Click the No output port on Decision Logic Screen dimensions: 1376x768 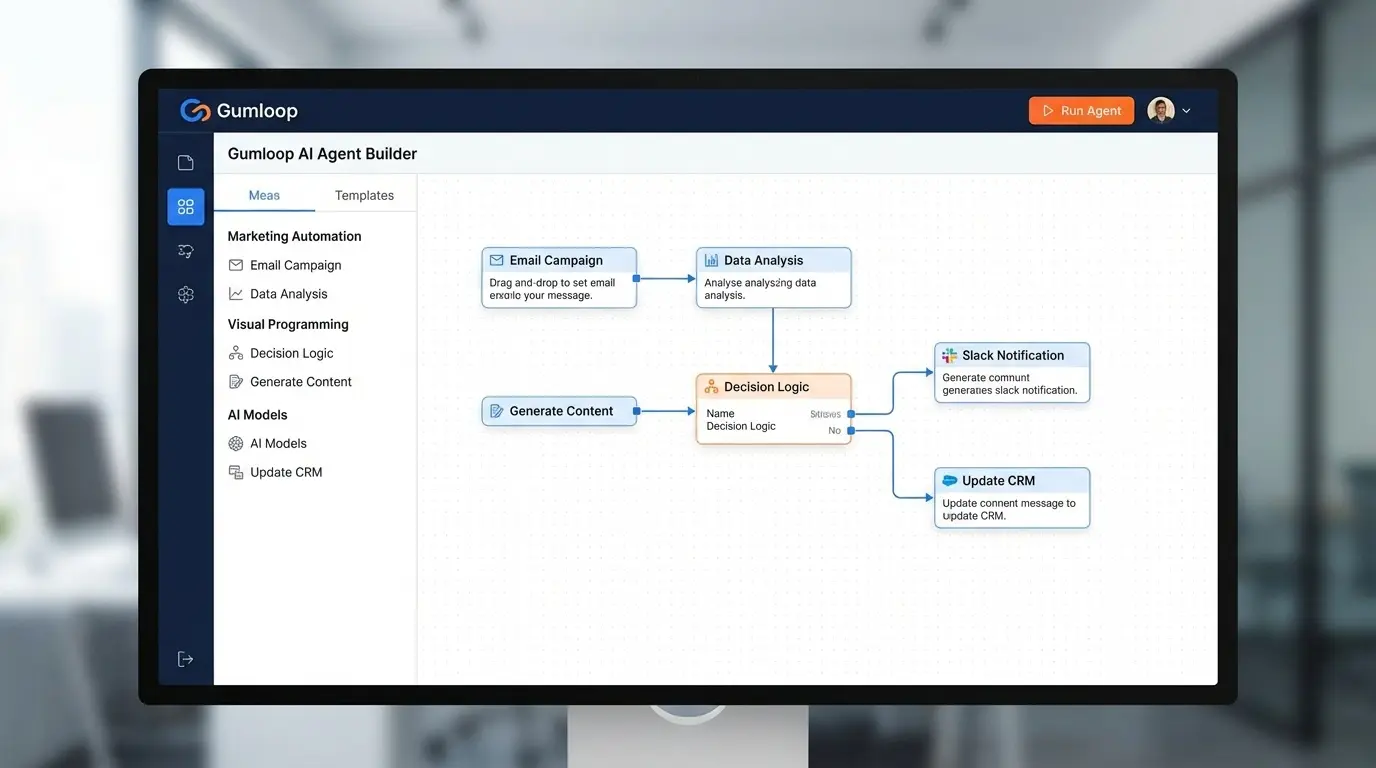[x=850, y=431]
